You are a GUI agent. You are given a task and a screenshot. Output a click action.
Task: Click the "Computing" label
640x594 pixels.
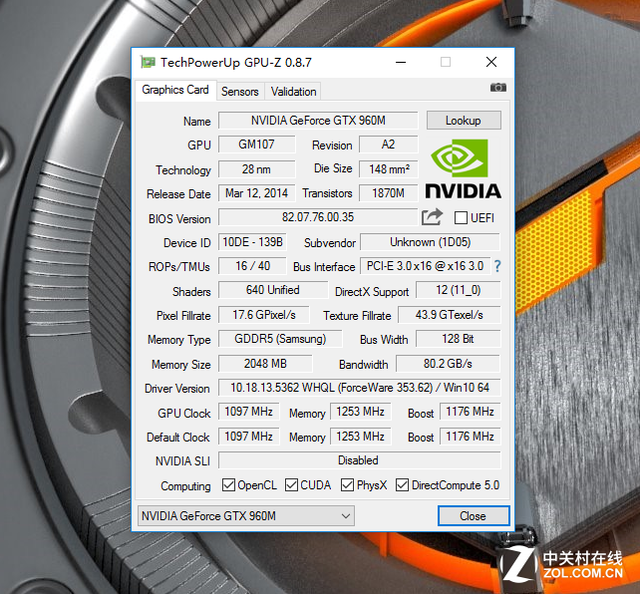(186, 486)
